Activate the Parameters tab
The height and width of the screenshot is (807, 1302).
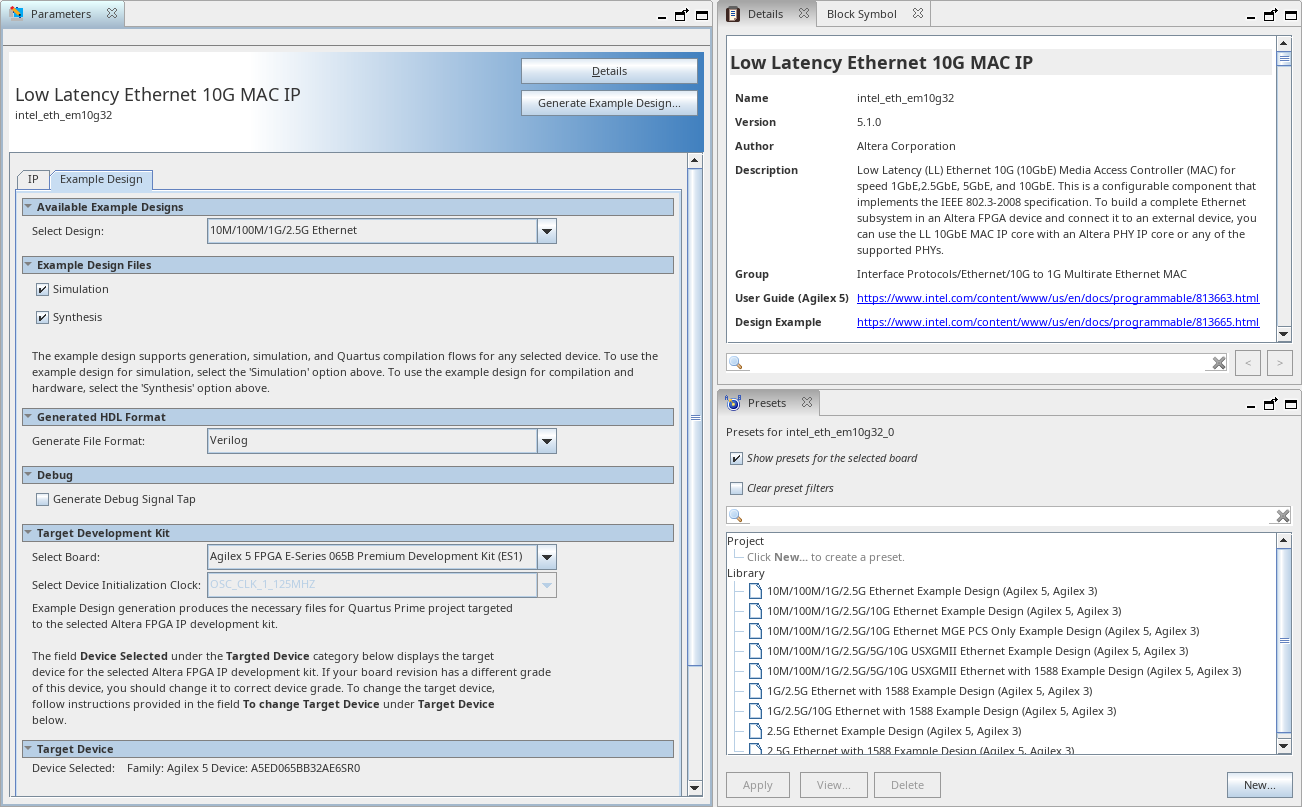[61, 14]
